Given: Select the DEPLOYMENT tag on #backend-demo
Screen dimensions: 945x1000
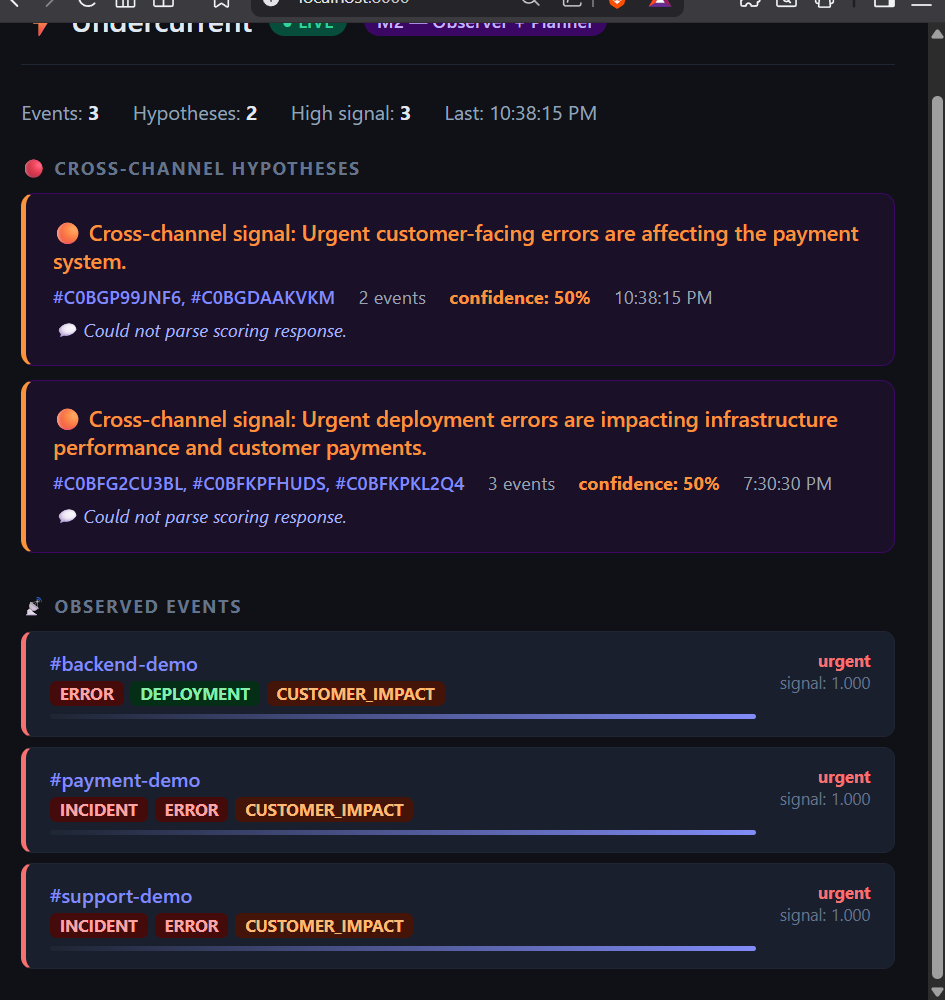Looking at the screenshot, I should 195,694.
